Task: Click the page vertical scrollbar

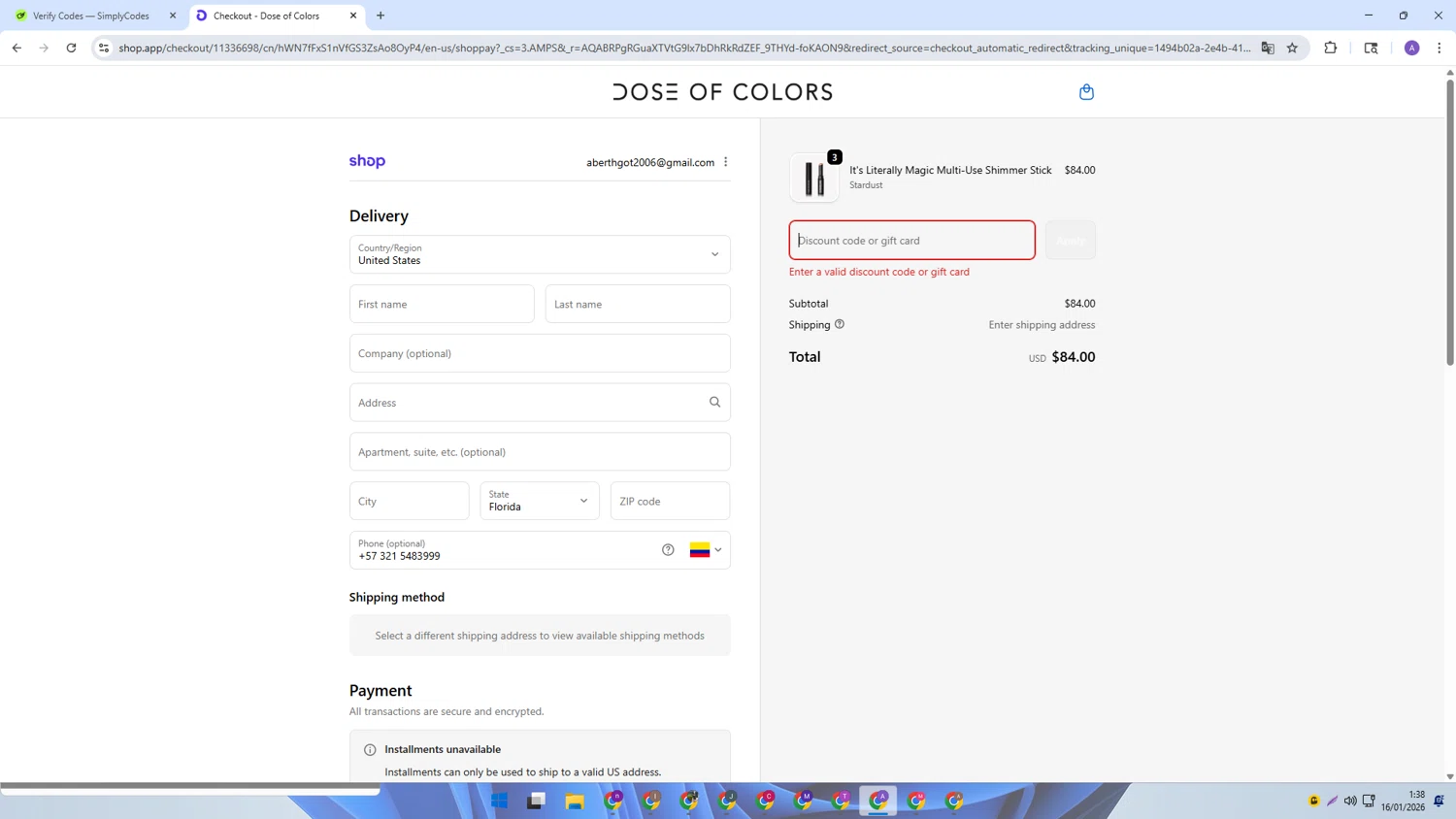Action: tap(1450, 223)
